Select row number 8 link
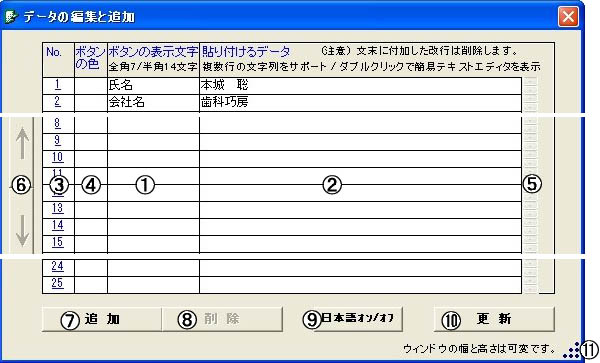 [57, 123]
